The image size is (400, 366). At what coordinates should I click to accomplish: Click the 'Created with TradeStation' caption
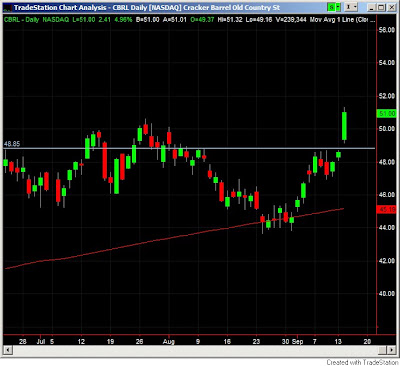(x=362, y=362)
